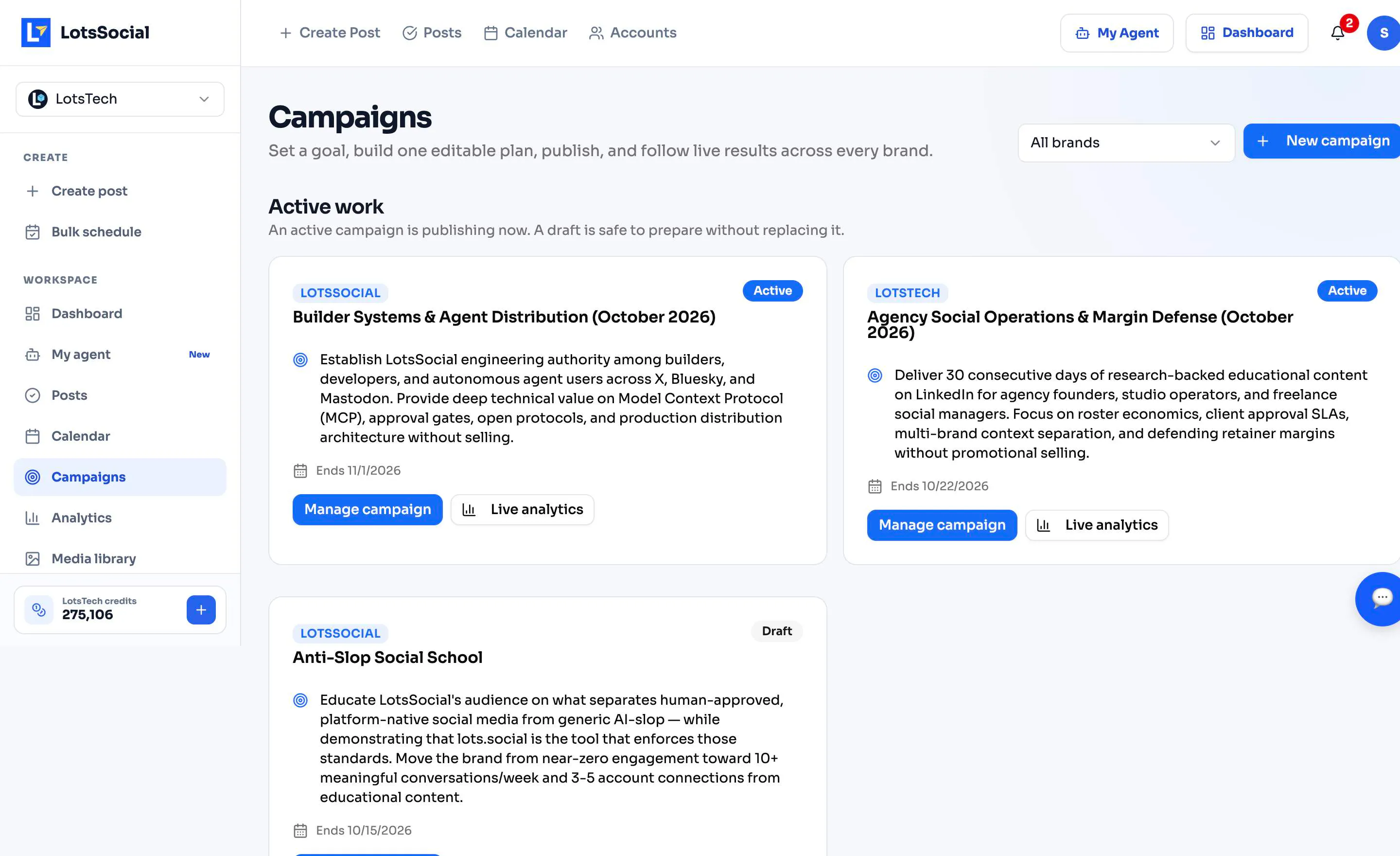Select Campaigns in the sidebar

coord(120,477)
